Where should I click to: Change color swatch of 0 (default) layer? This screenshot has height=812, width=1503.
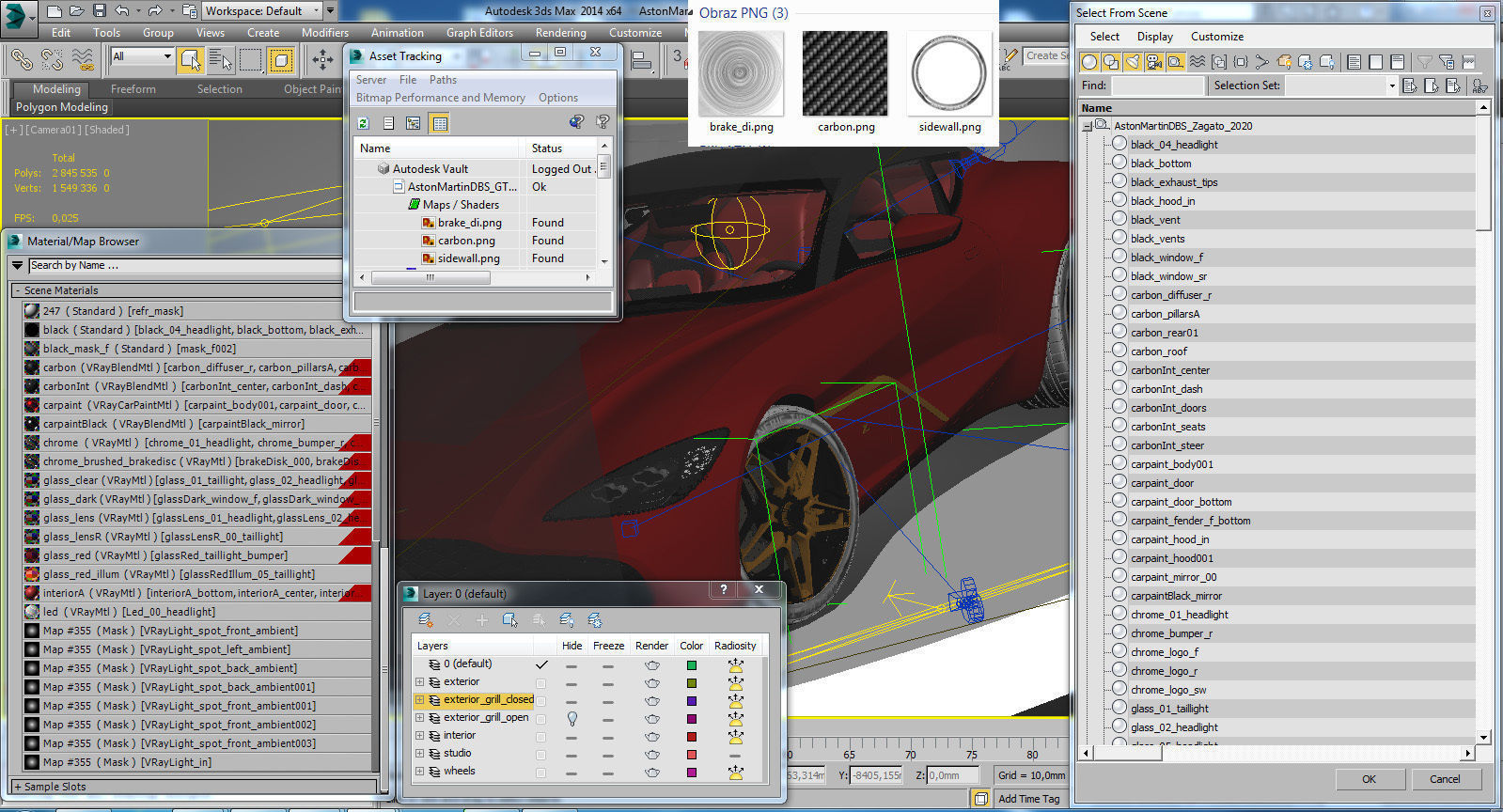point(691,665)
